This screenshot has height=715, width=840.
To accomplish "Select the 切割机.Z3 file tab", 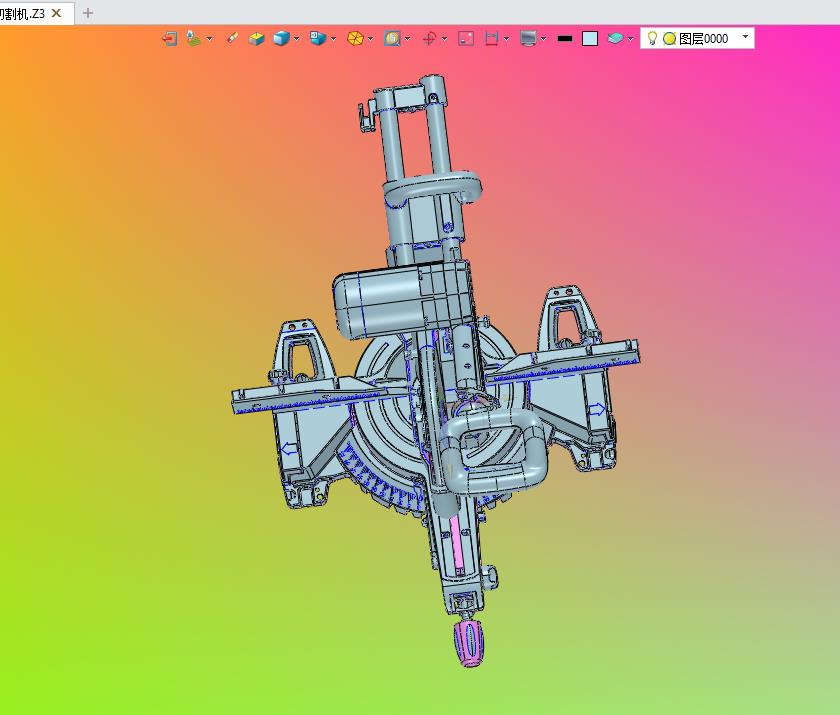I will pos(35,13).
